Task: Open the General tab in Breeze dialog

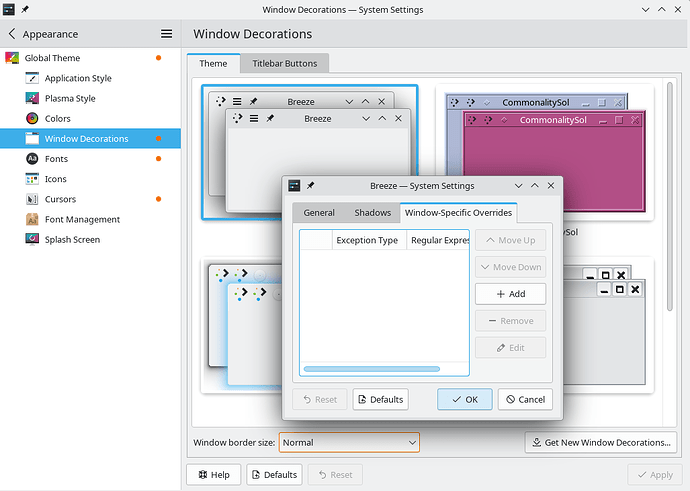Action: click(x=319, y=213)
